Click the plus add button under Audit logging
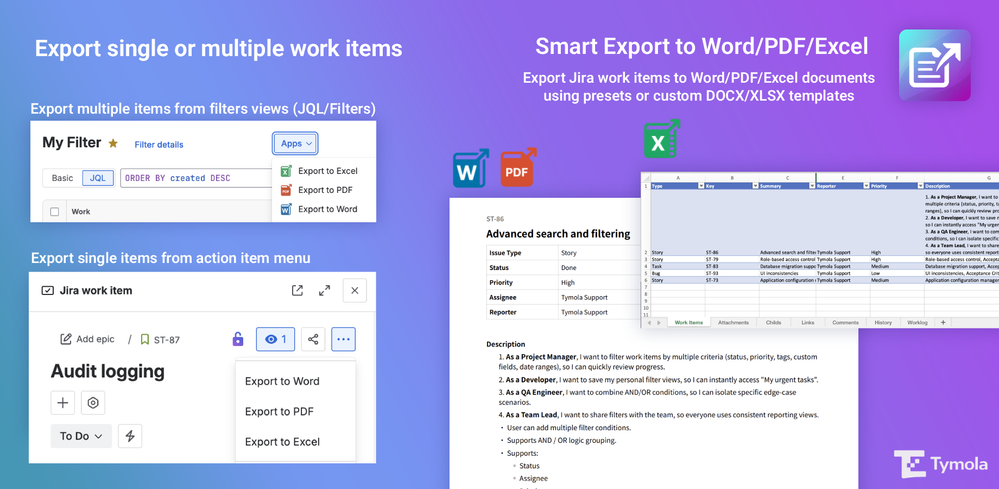This screenshot has width=999, height=489. coord(62,402)
